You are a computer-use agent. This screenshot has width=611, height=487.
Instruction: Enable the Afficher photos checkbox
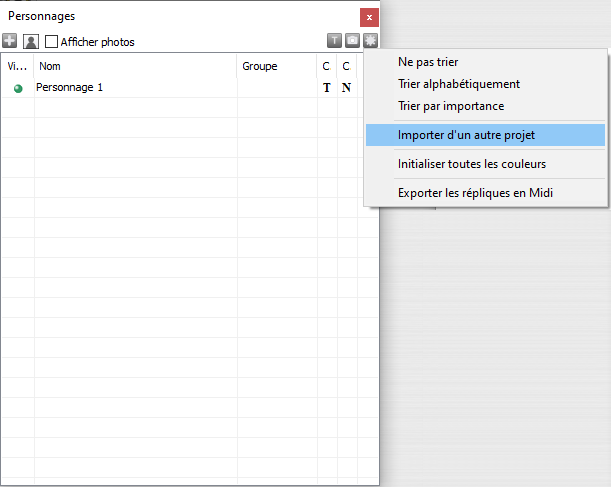(x=51, y=42)
